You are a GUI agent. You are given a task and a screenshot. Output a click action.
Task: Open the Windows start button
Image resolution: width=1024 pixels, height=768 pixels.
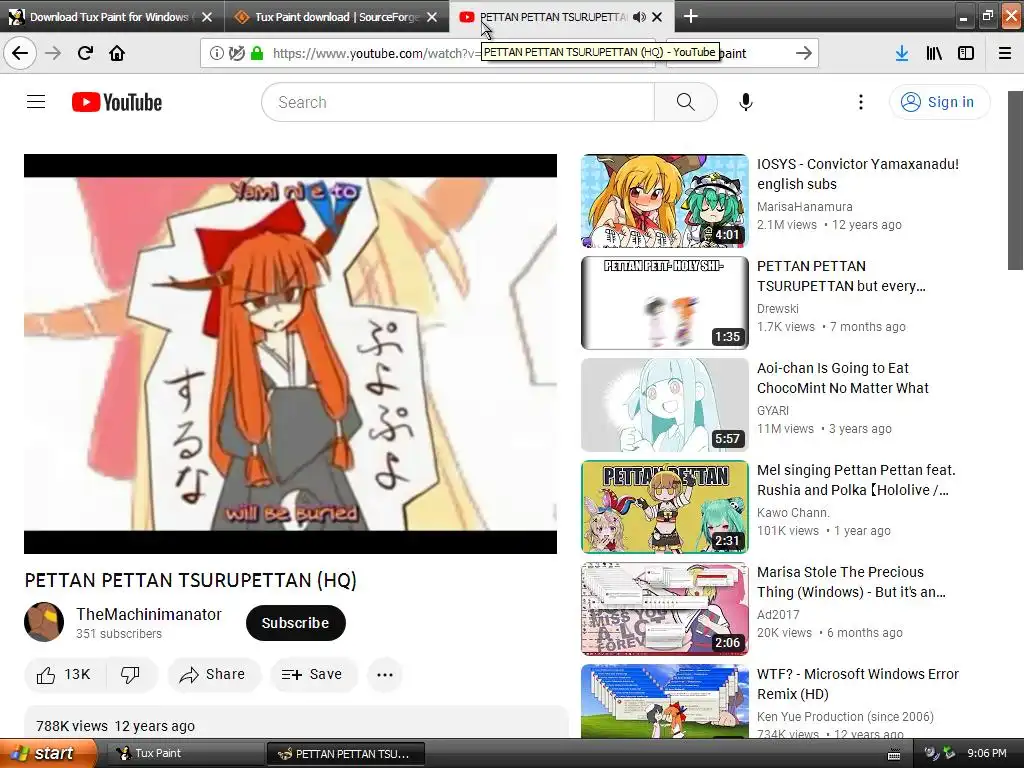[x=49, y=753]
